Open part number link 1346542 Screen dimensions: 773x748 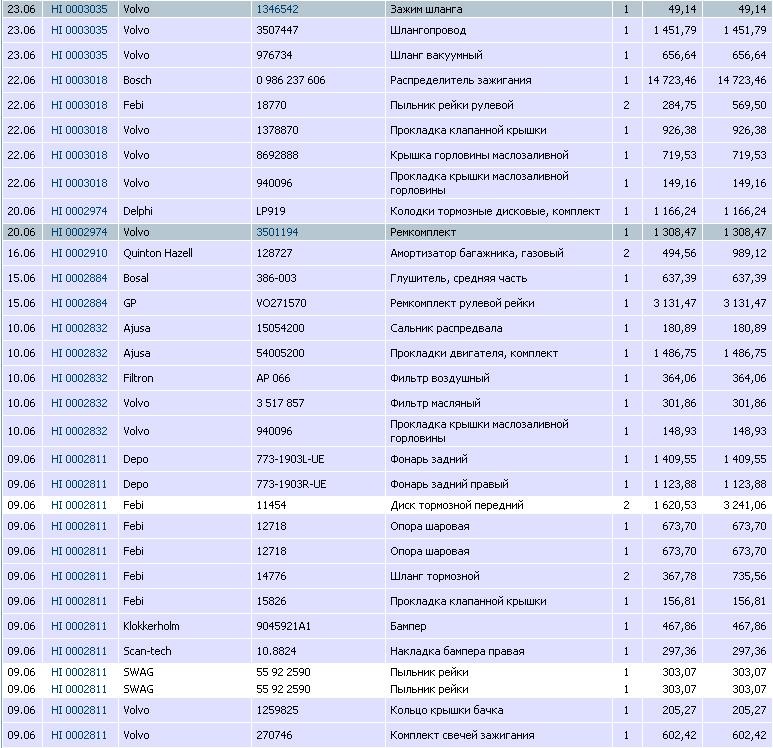[x=277, y=9]
